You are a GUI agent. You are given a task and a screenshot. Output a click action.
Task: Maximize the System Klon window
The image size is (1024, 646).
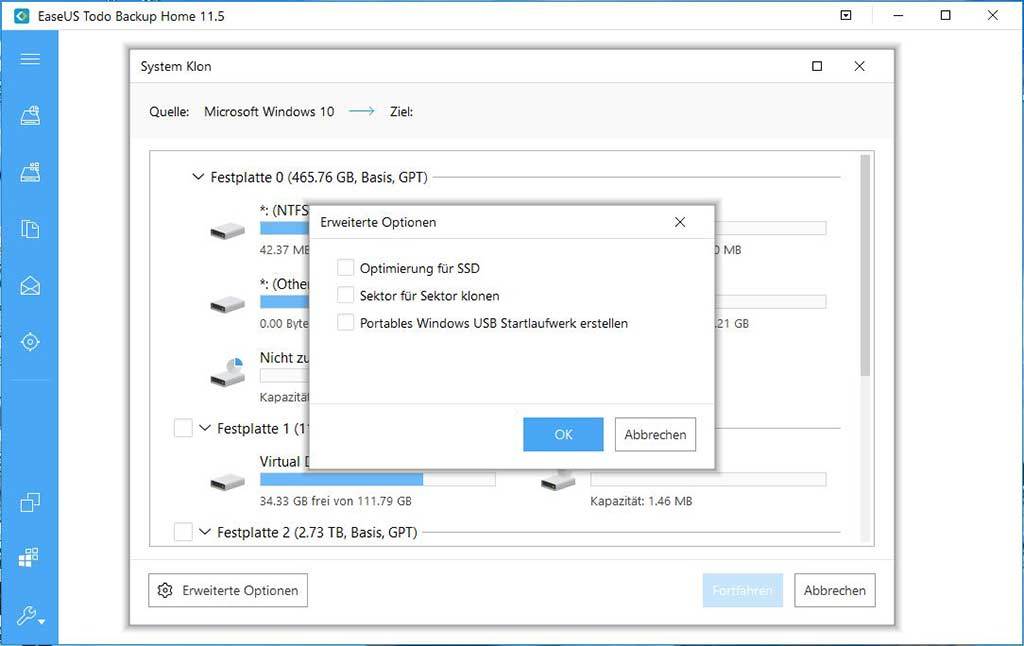click(x=817, y=66)
